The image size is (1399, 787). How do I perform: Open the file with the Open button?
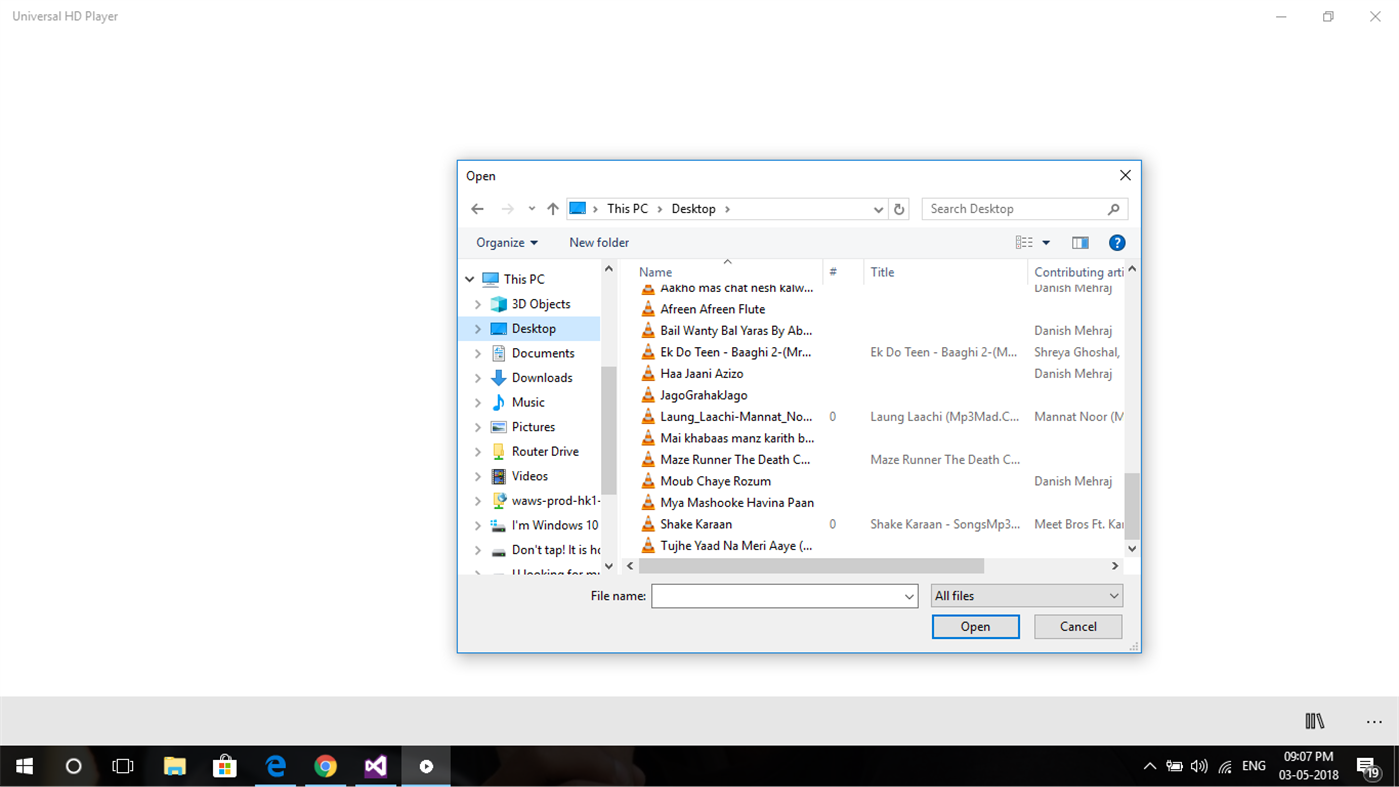(975, 626)
